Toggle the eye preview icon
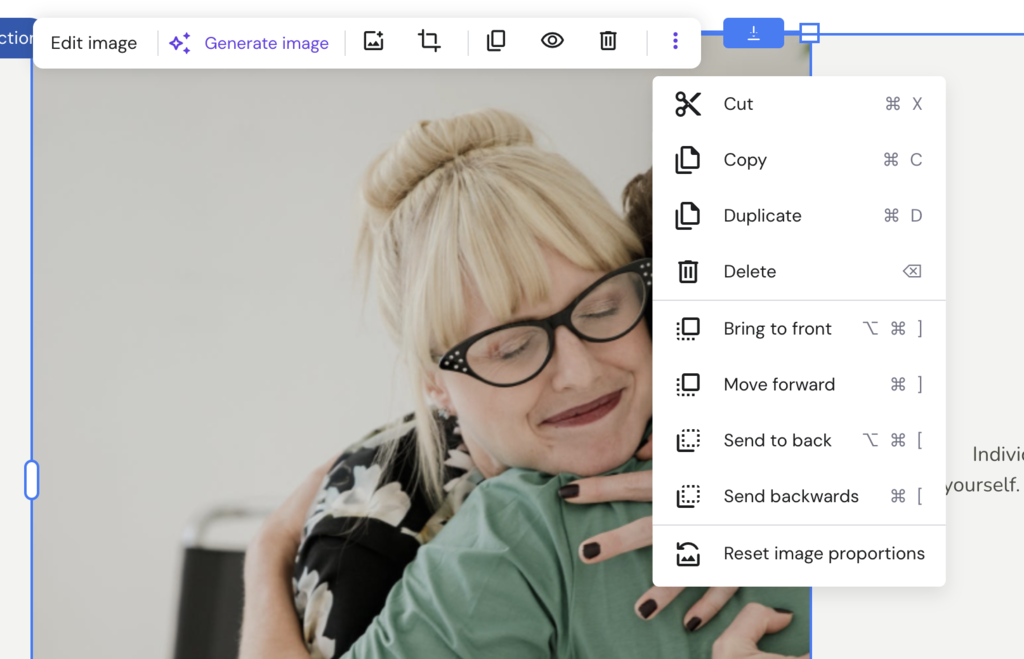Viewport: 1024px width, 659px height. click(552, 42)
